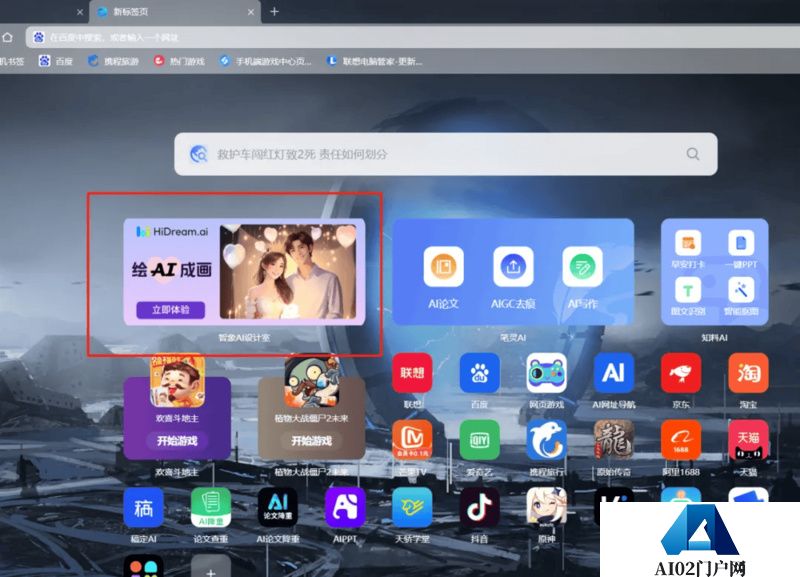Open the 网页游戏 gamepad shortcut
Viewport: 800px width, 577px height.
pyautogui.click(x=546, y=373)
